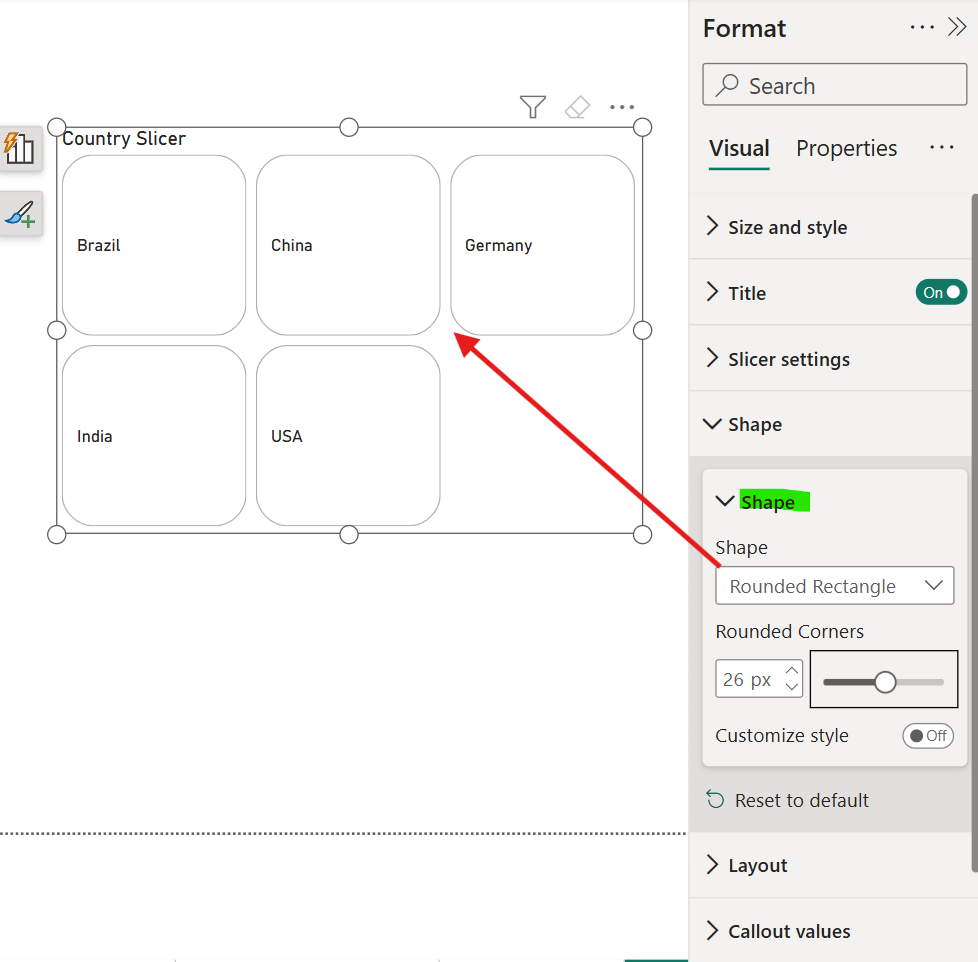Switch to the Properties tab
This screenshot has width=978, height=962.
tap(846, 147)
